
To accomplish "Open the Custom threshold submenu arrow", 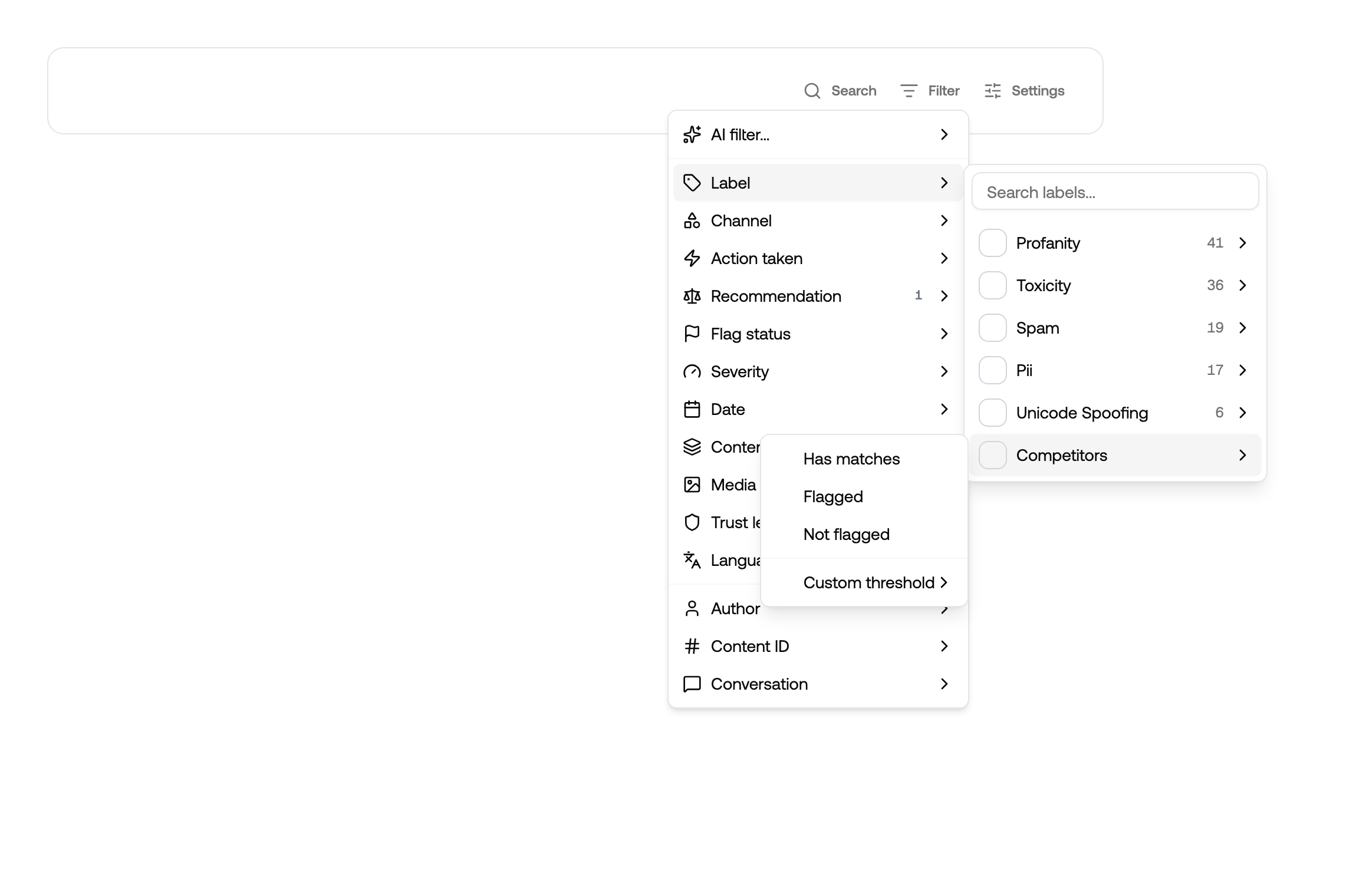I will (x=944, y=582).
